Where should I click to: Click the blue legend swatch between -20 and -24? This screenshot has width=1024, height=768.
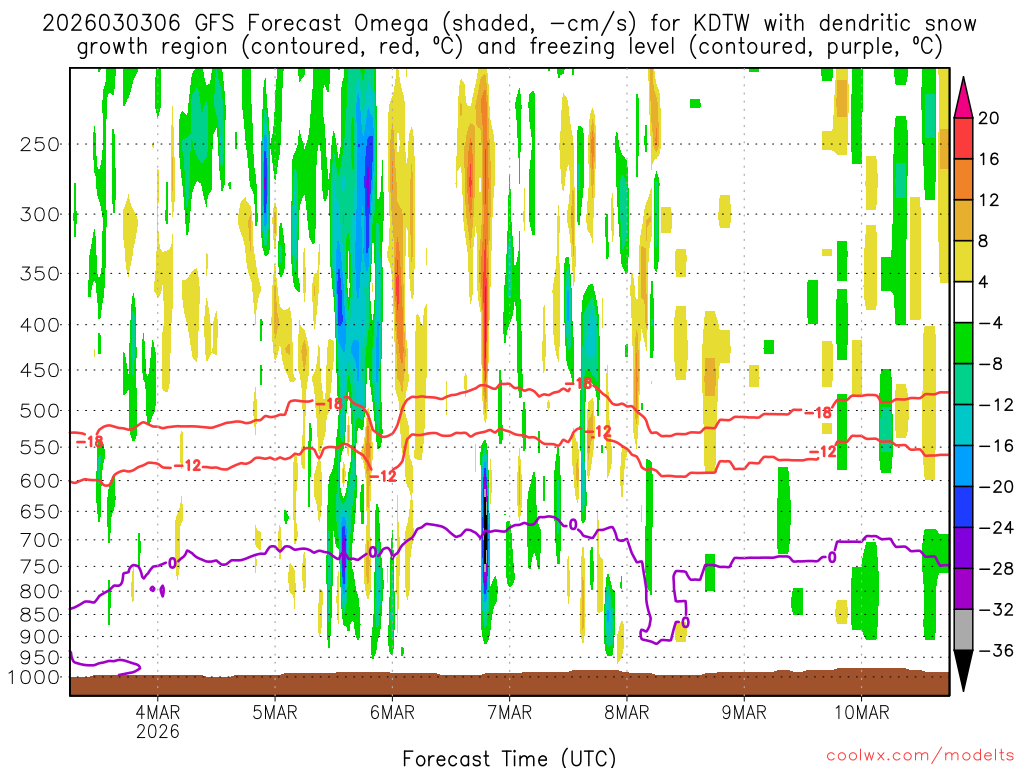[964, 507]
